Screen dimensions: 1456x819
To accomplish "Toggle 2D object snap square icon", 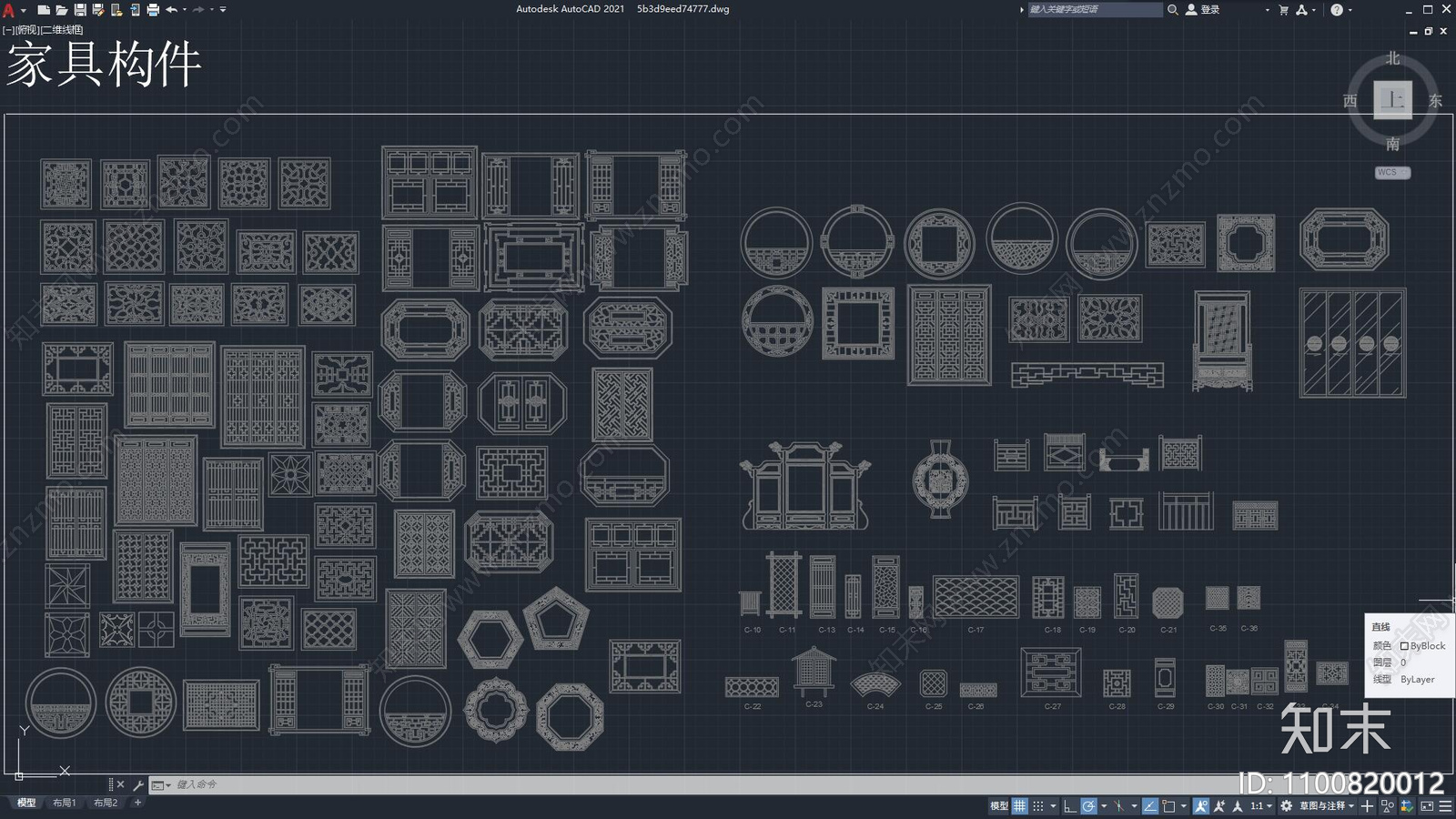I will click(1168, 806).
